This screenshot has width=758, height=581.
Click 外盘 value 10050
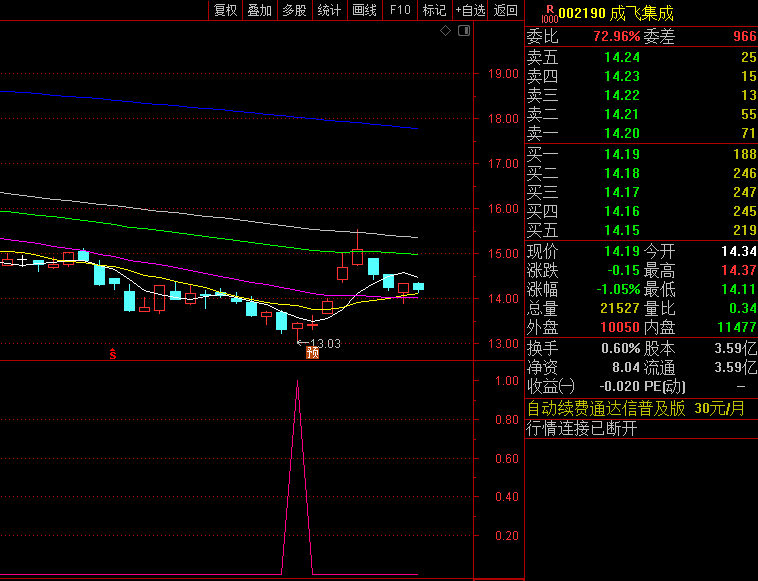coord(620,327)
